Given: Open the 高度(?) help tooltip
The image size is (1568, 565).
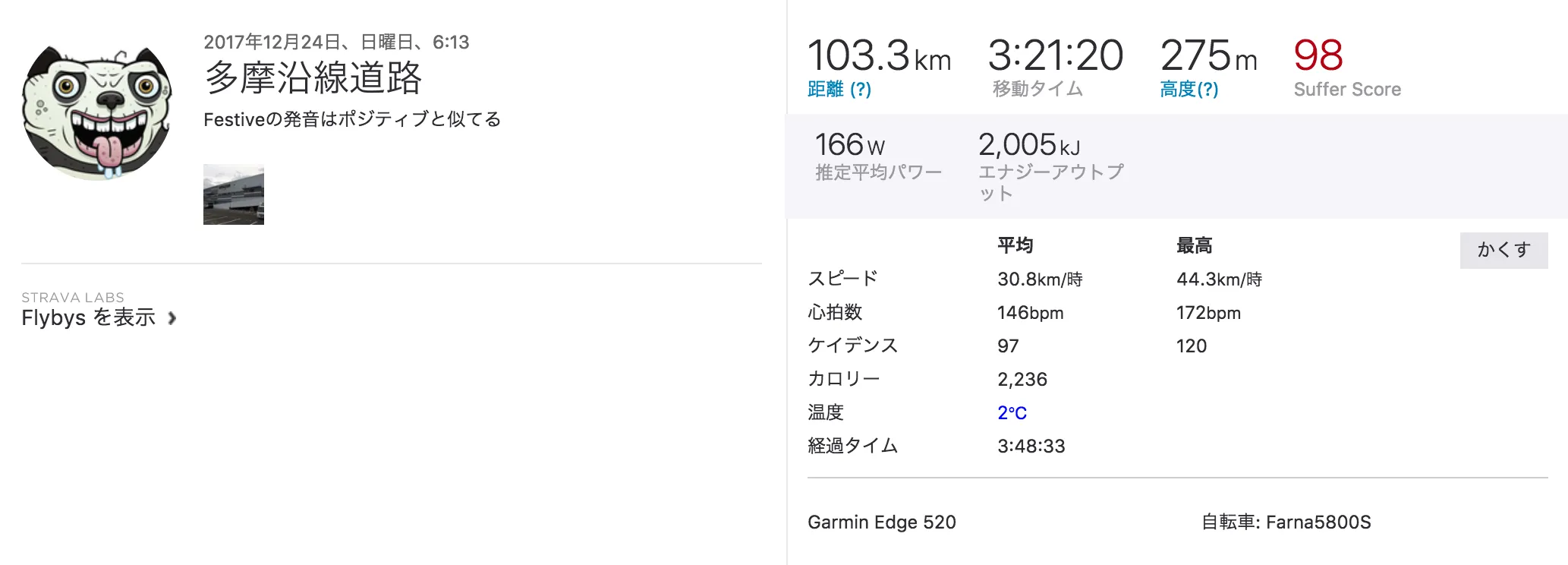Looking at the screenshot, I should pos(1189,89).
